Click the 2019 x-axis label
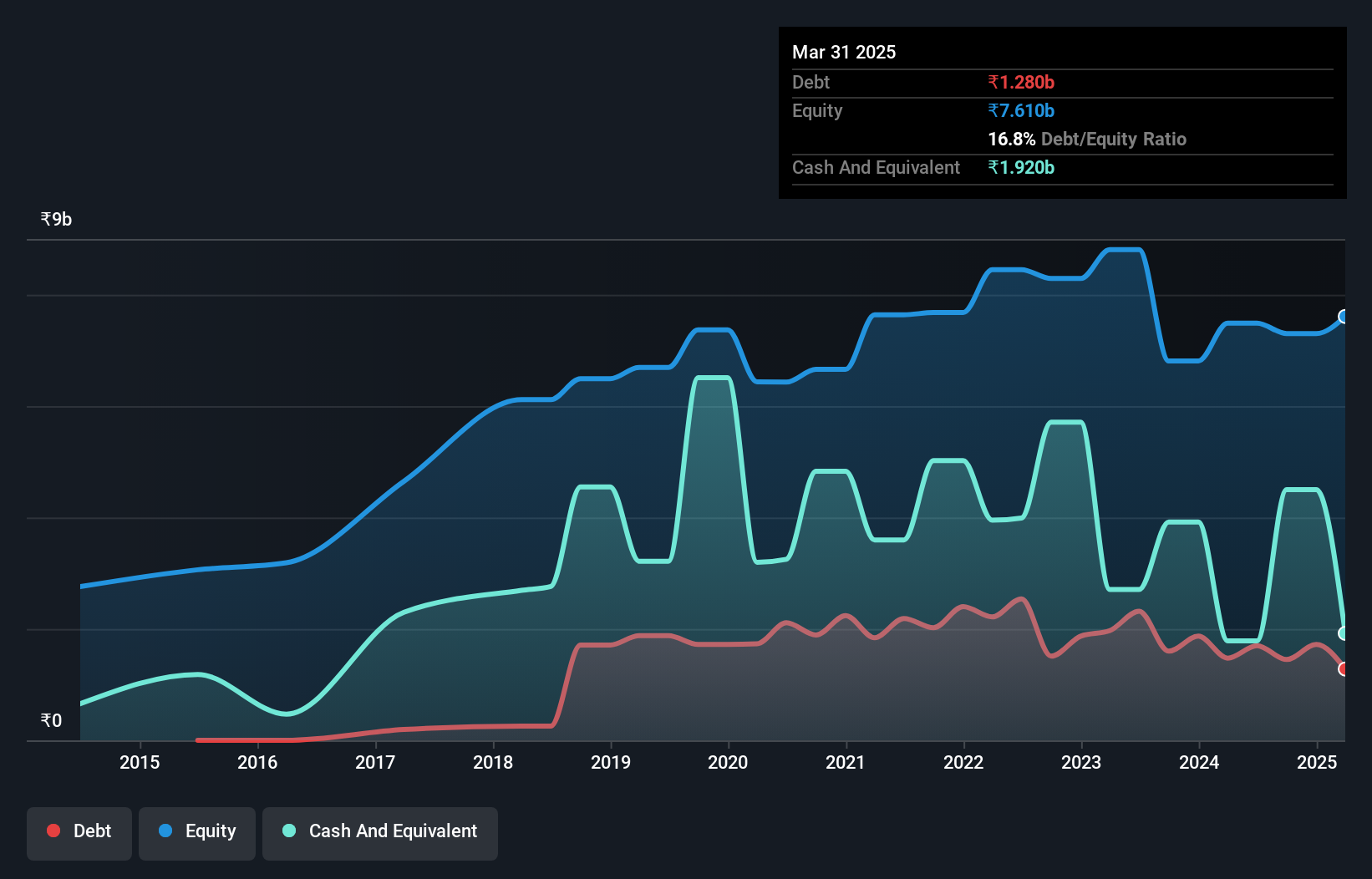 (611, 762)
